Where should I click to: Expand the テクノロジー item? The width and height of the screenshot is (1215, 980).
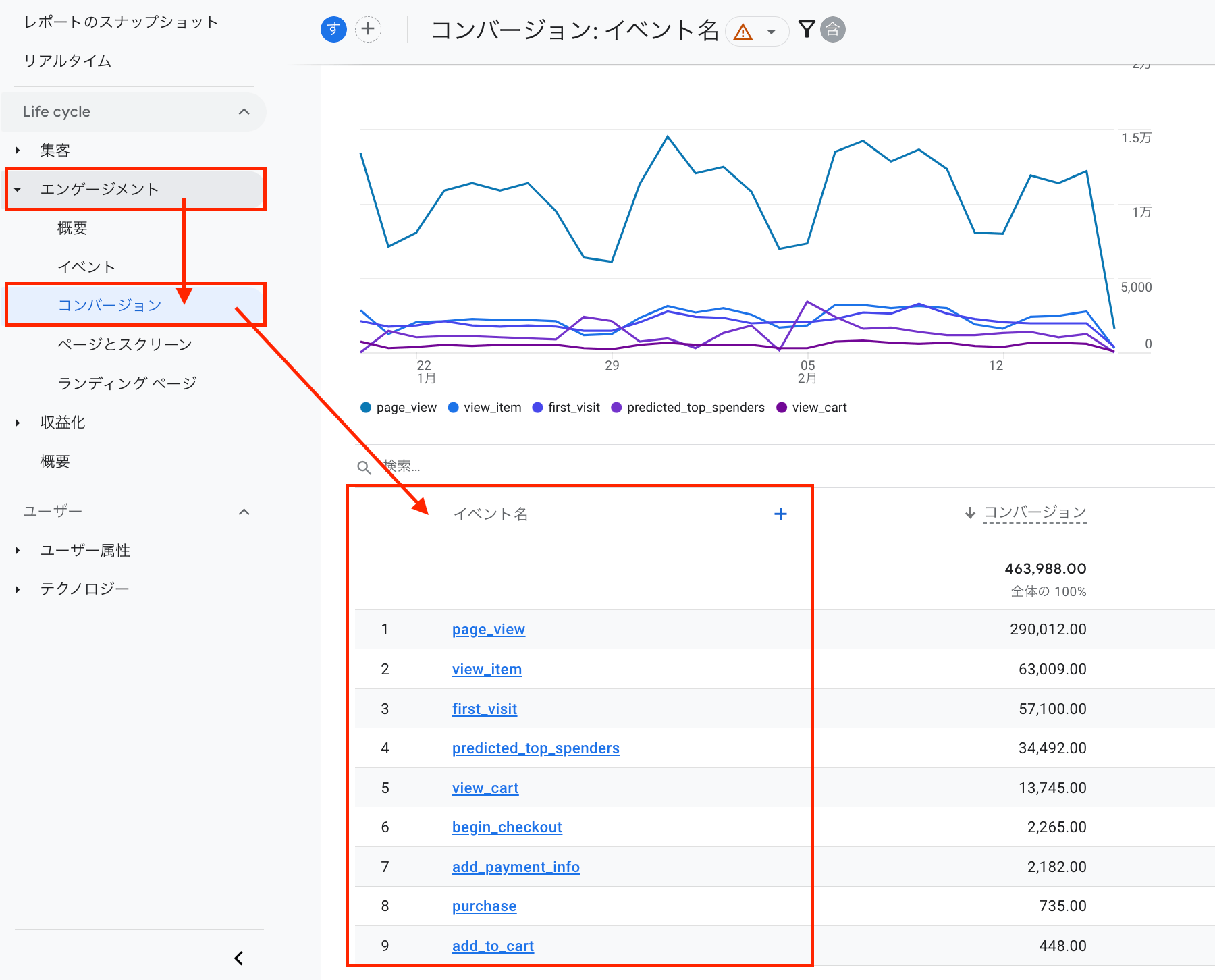[18, 589]
